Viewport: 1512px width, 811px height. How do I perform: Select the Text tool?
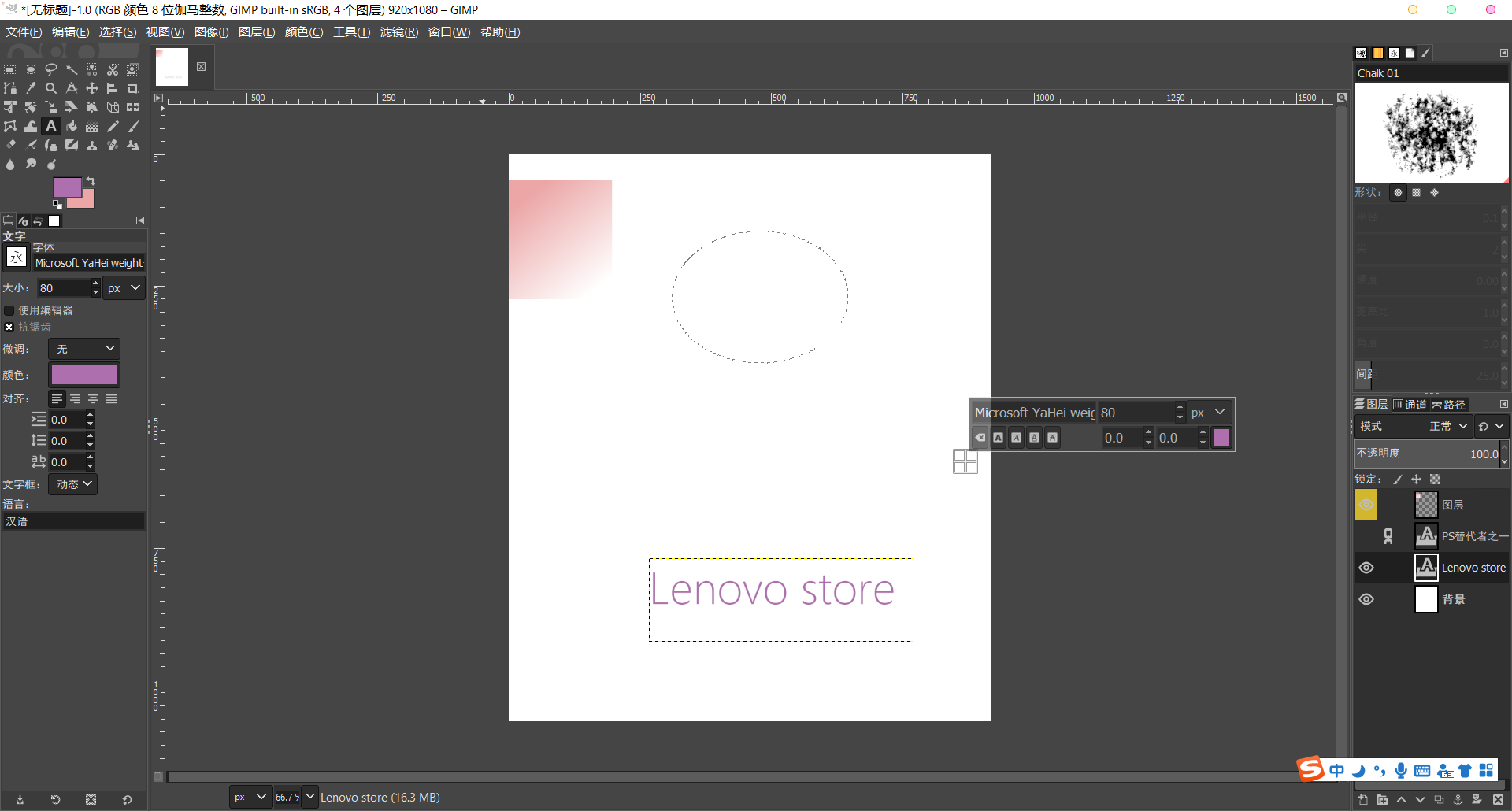point(51,126)
